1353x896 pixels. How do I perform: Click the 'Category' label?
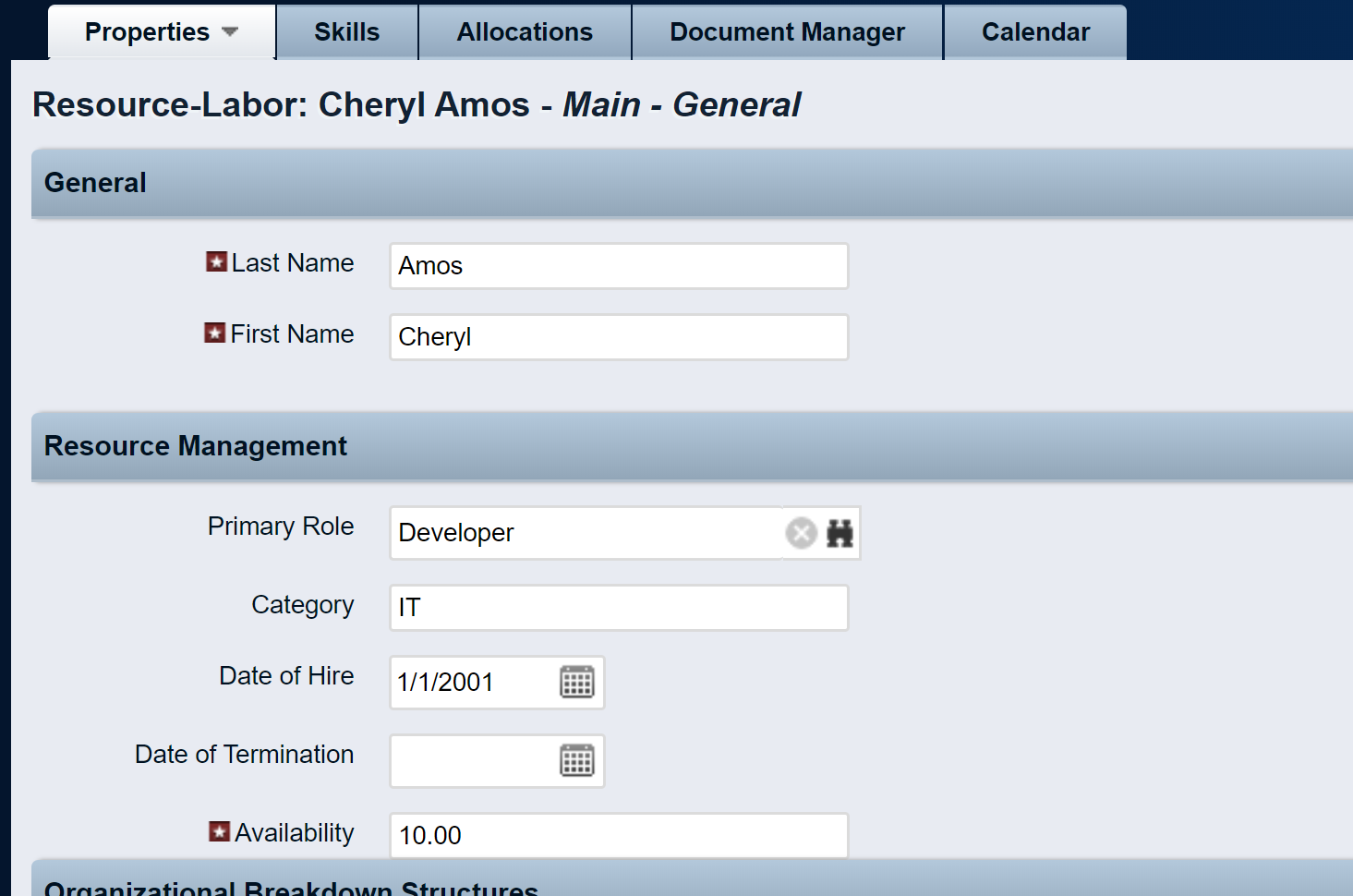click(303, 605)
